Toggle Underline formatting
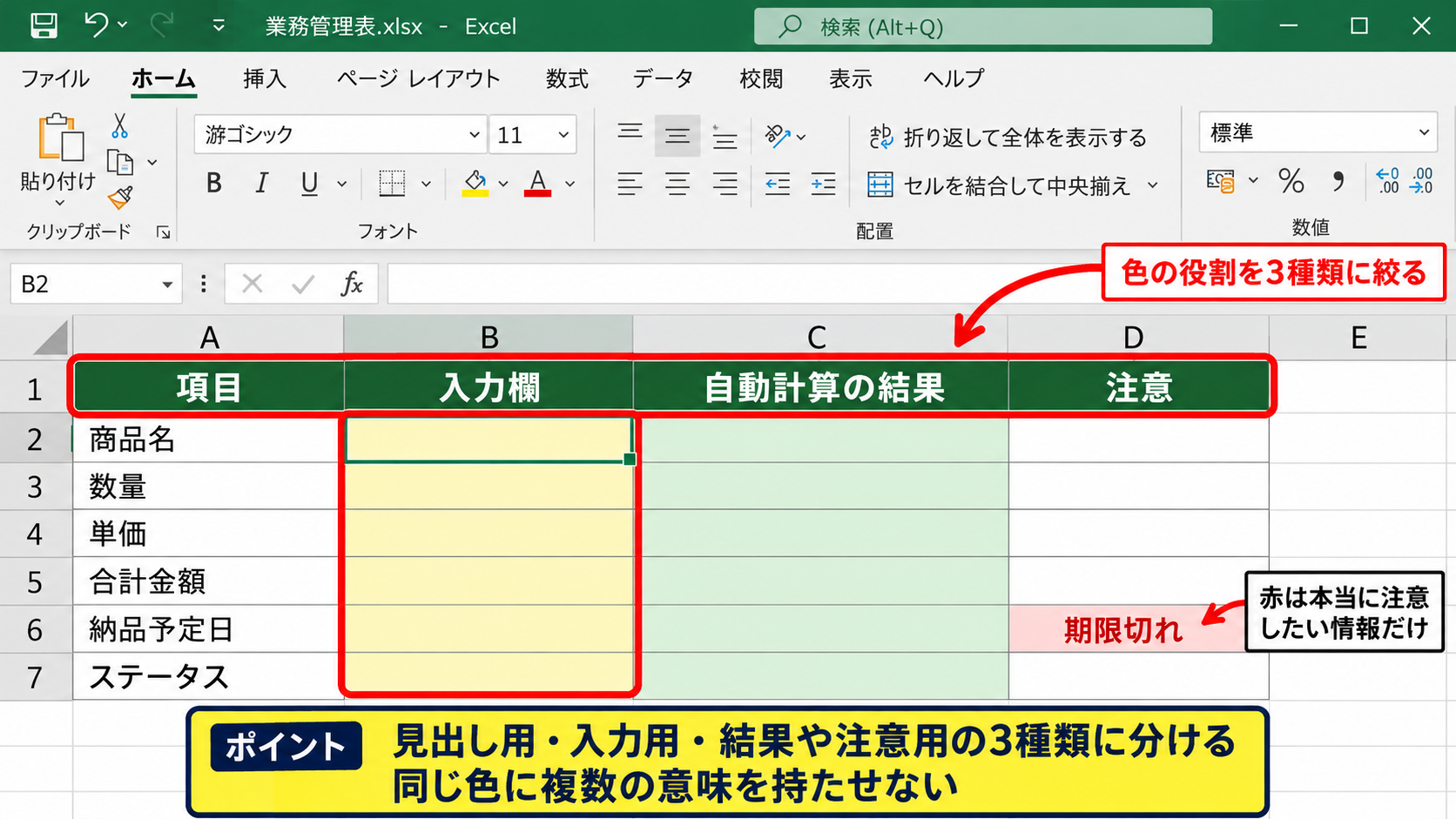The height and width of the screenshot is (819, 1456). point(309,184)
